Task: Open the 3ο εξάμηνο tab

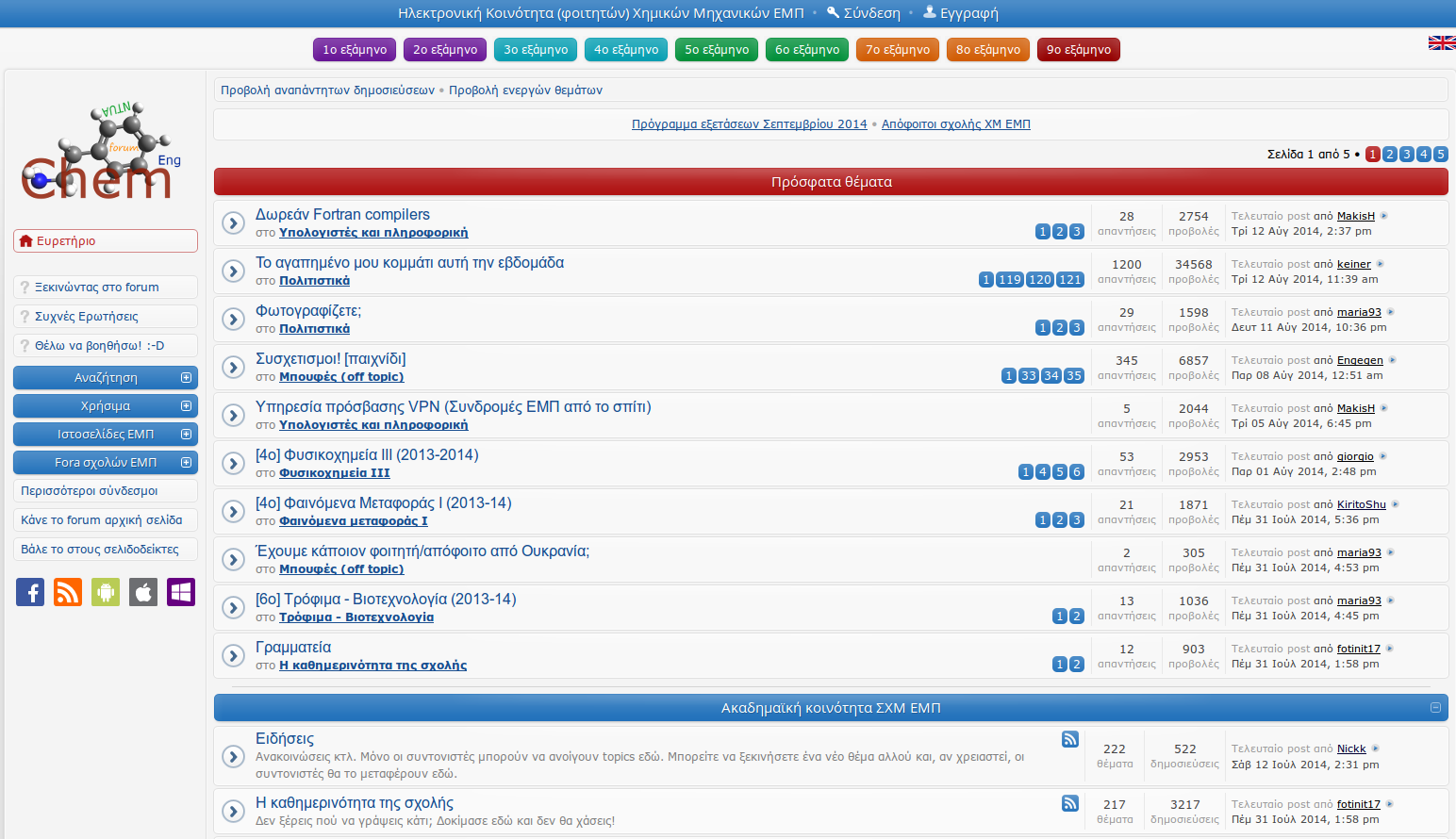Action: pyautogui.click(x=536, y=49)
